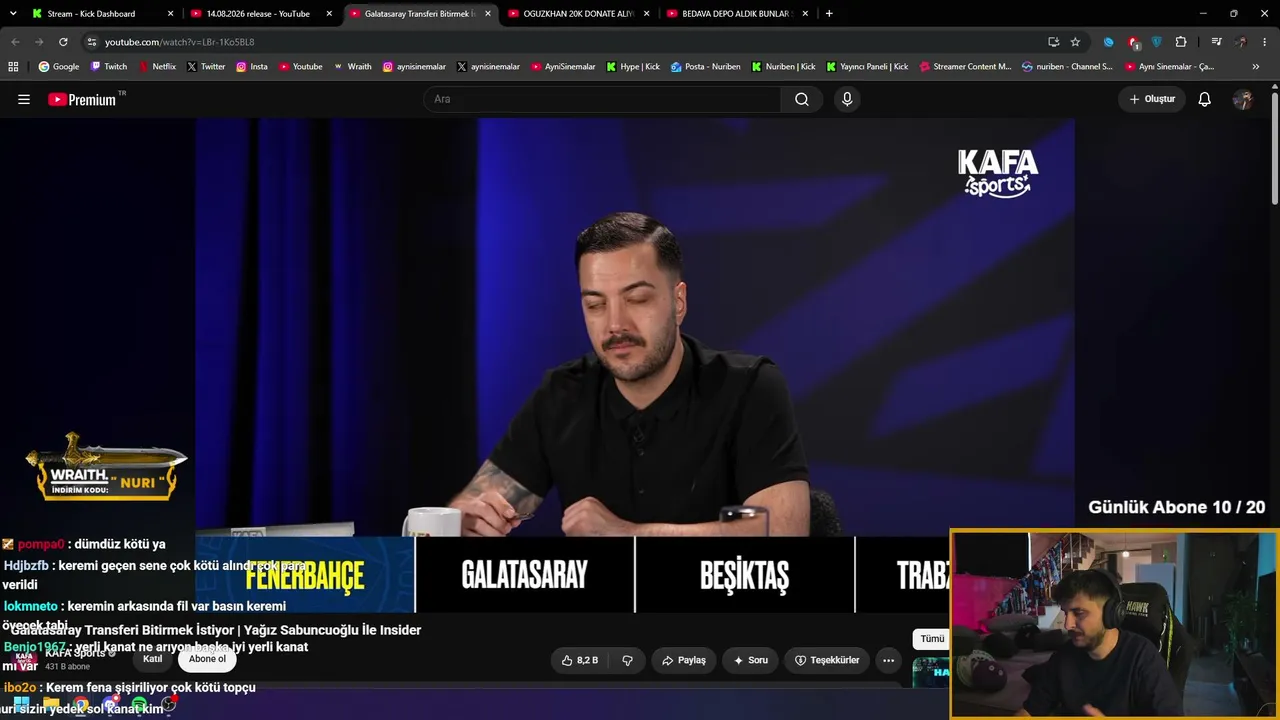
Task: Open the Twitter bookmark
Action: 206,67
